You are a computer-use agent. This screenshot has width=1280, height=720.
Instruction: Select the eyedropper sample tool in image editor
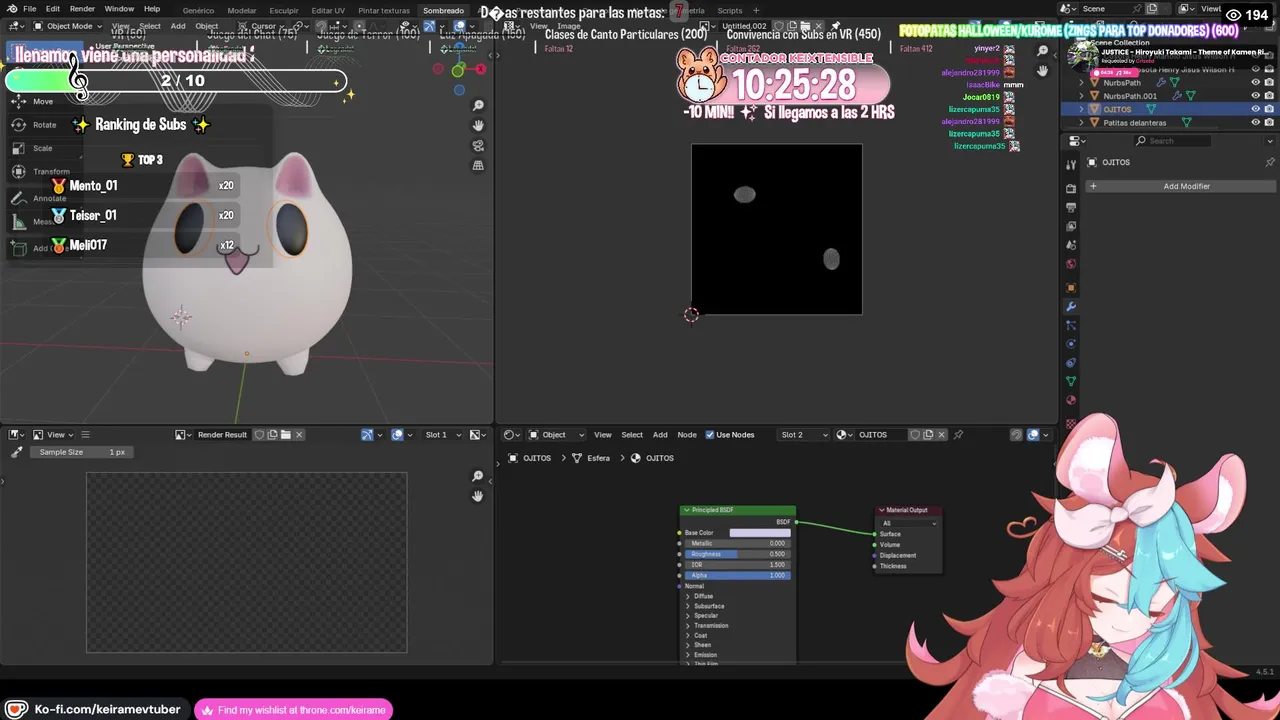click(16, 452)
